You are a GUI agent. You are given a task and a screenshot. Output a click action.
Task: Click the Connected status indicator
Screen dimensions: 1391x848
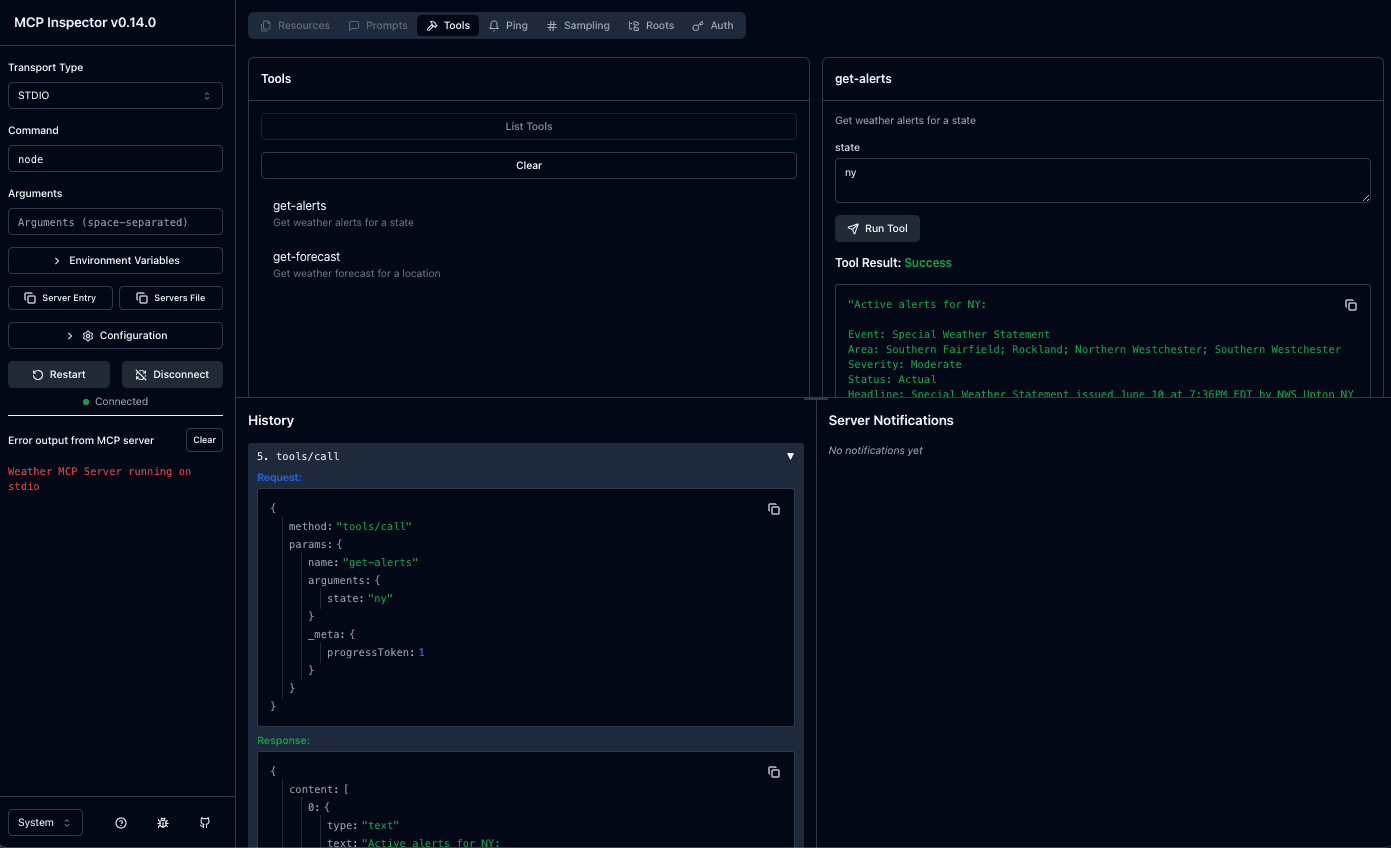coord(115,401)
